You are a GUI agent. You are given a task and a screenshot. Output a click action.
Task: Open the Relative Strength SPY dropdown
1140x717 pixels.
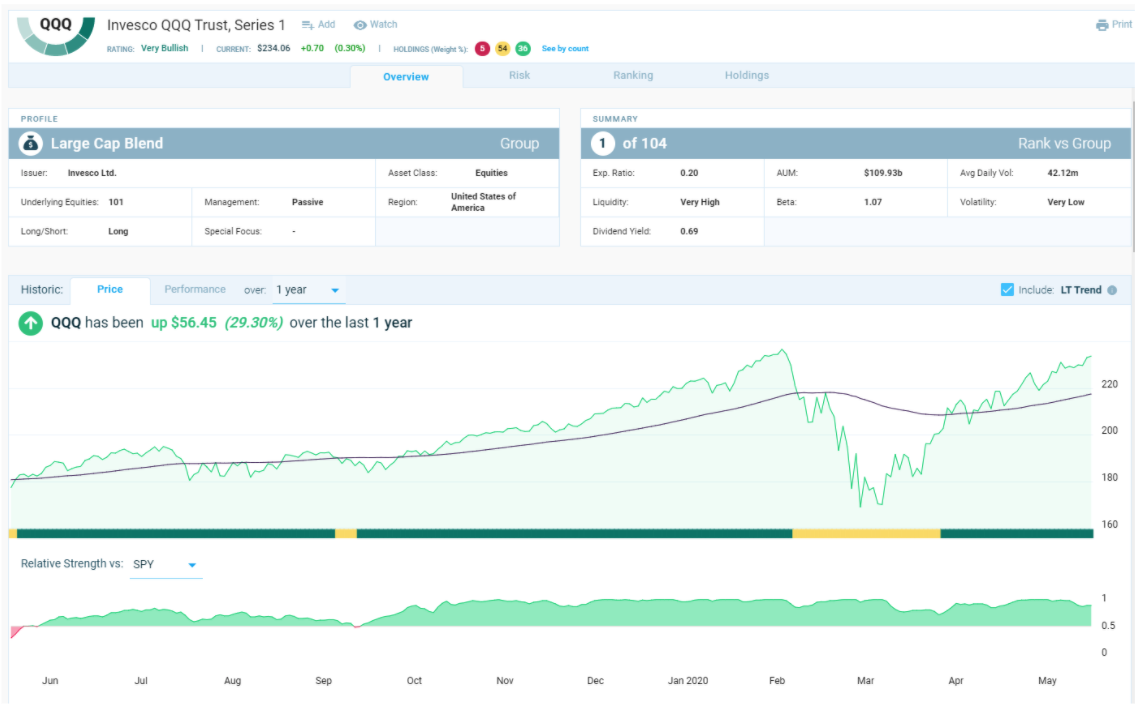click(x=165, y=563)
